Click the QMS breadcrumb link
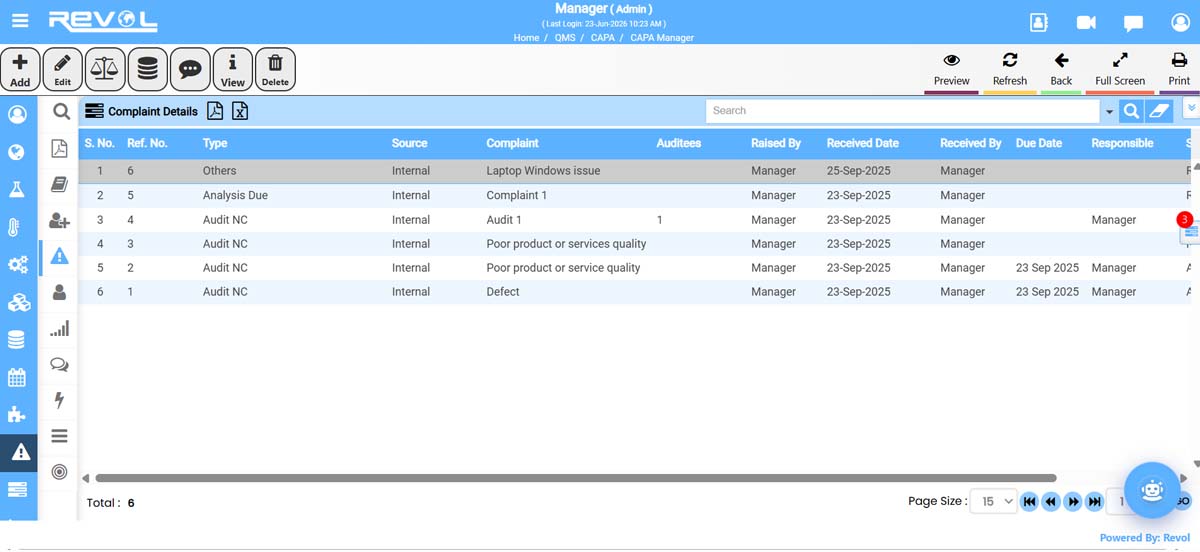This screenshot has width=1200, height=552. point(565,37)
